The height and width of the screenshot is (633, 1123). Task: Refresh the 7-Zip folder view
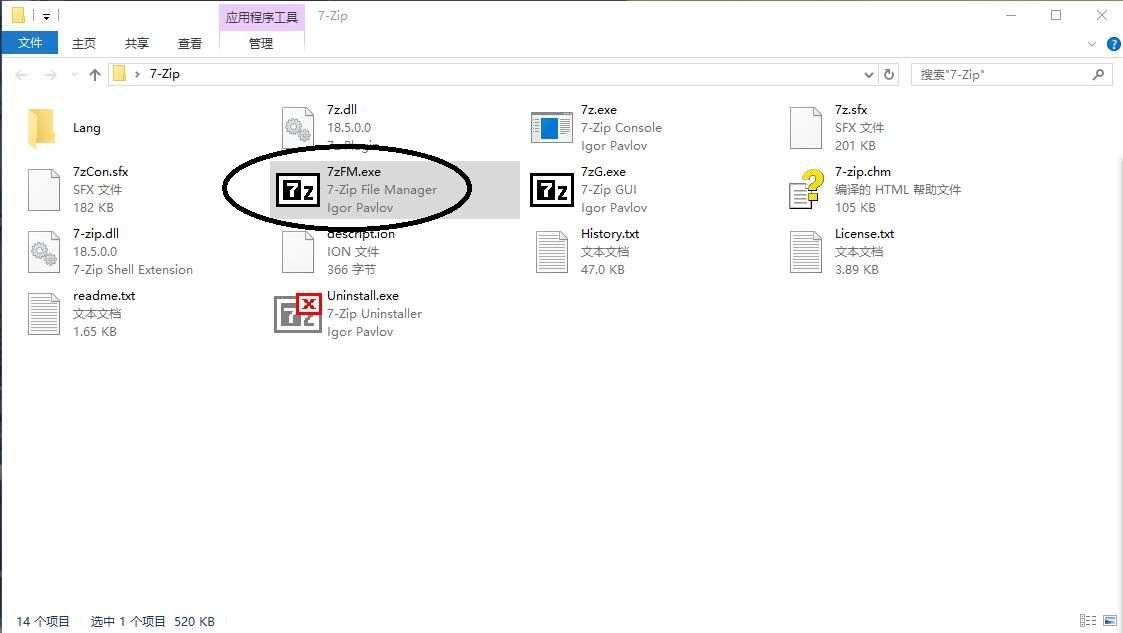tap(889, 74)
